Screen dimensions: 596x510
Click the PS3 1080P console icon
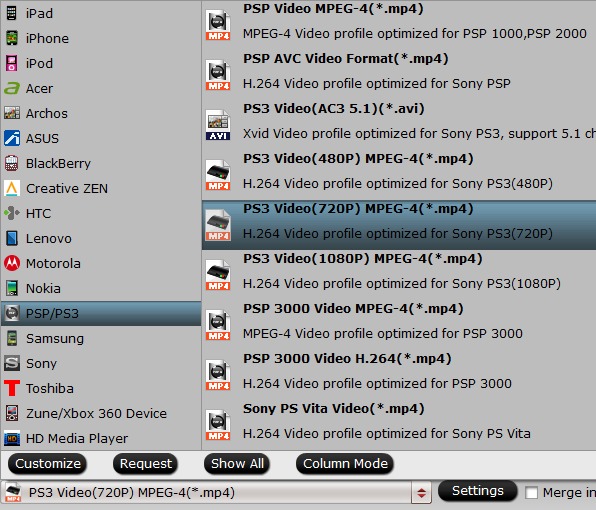coord(218,275)
